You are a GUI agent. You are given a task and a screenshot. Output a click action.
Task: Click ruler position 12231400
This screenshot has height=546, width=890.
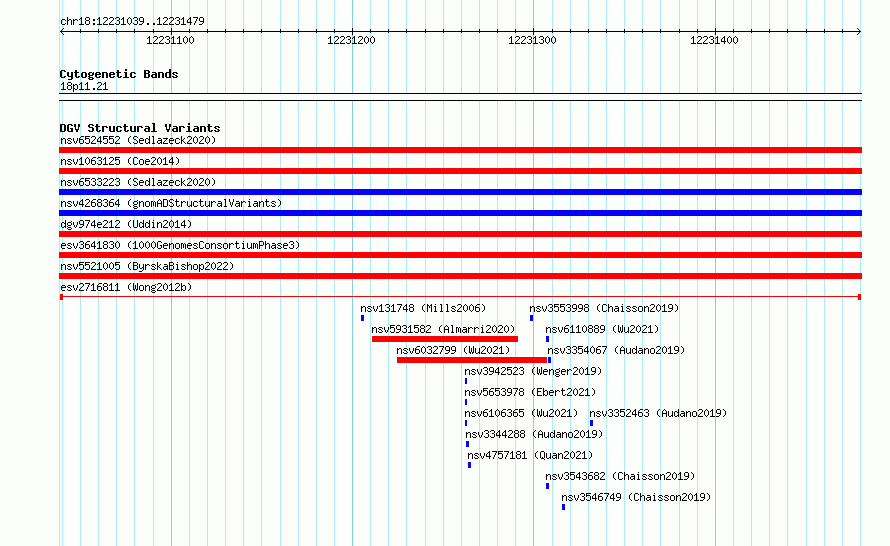click(714, 40)
